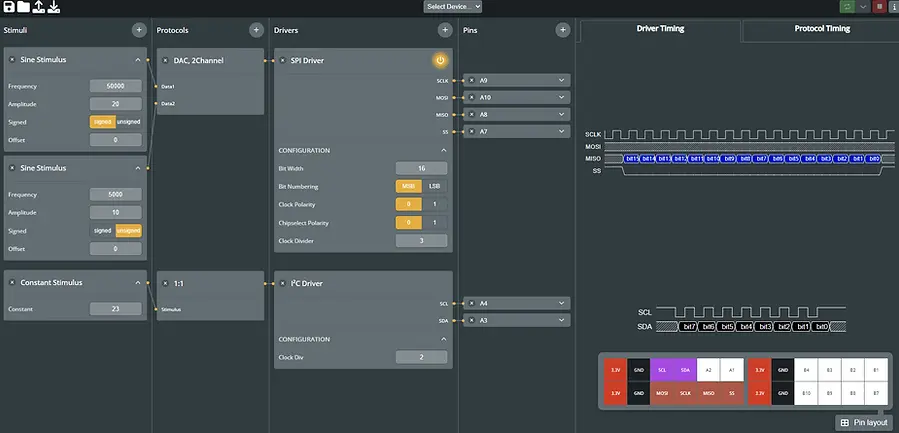The image size is (899, 433).
Task: Set second Sine Stimulus to signed
Action: (x=103, y=231)
